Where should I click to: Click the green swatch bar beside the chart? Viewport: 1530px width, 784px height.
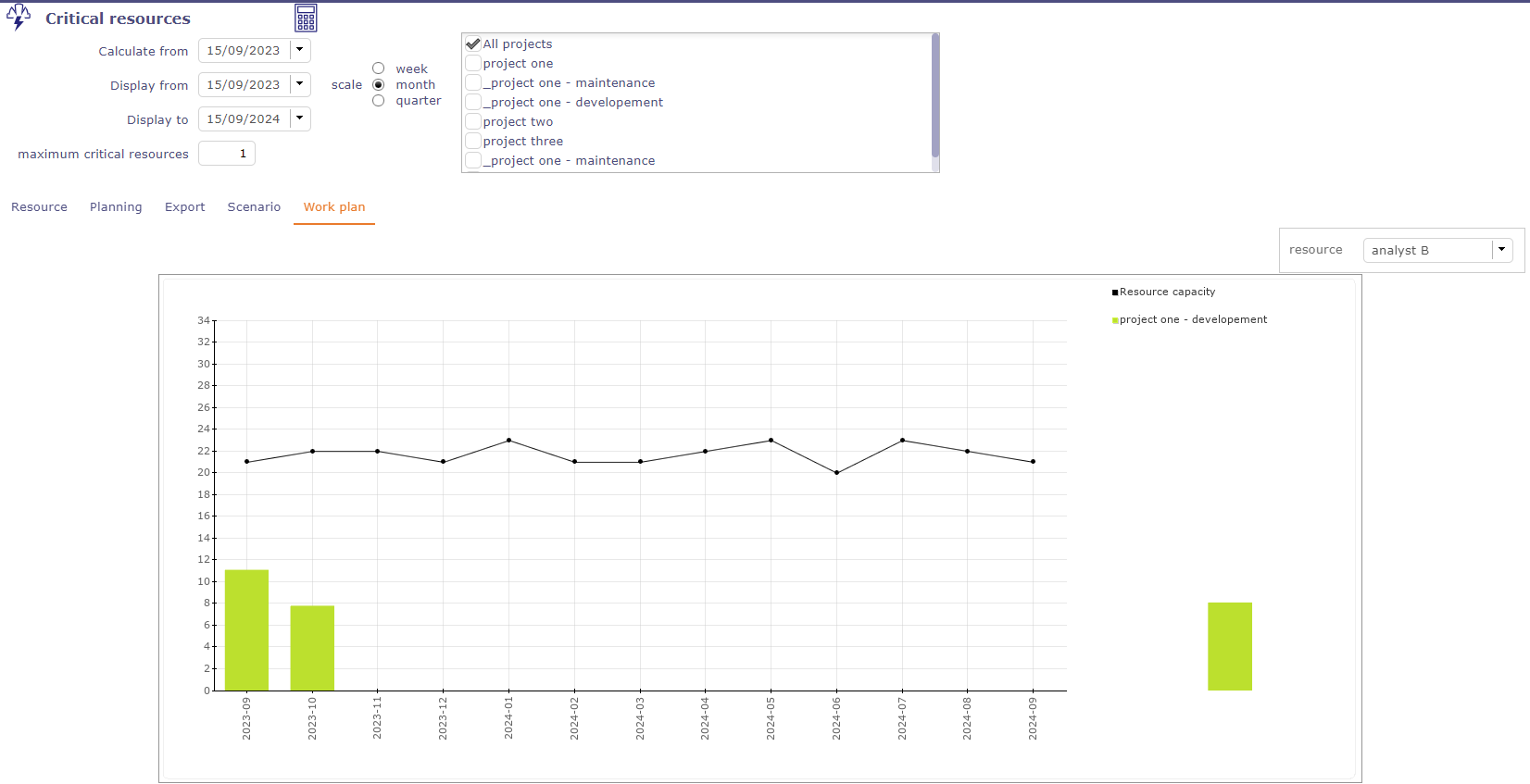tap(1230, 646)
